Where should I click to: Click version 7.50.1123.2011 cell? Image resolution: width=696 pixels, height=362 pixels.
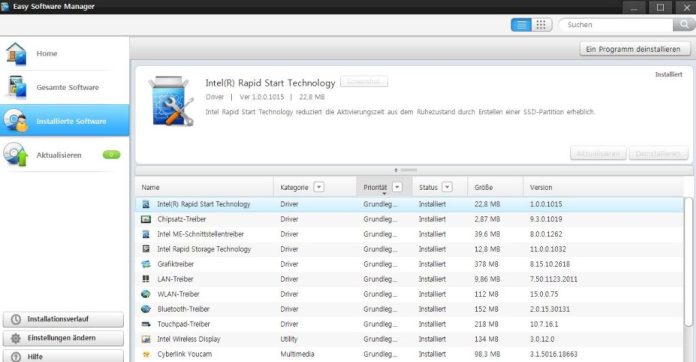[x=554, y=279]
